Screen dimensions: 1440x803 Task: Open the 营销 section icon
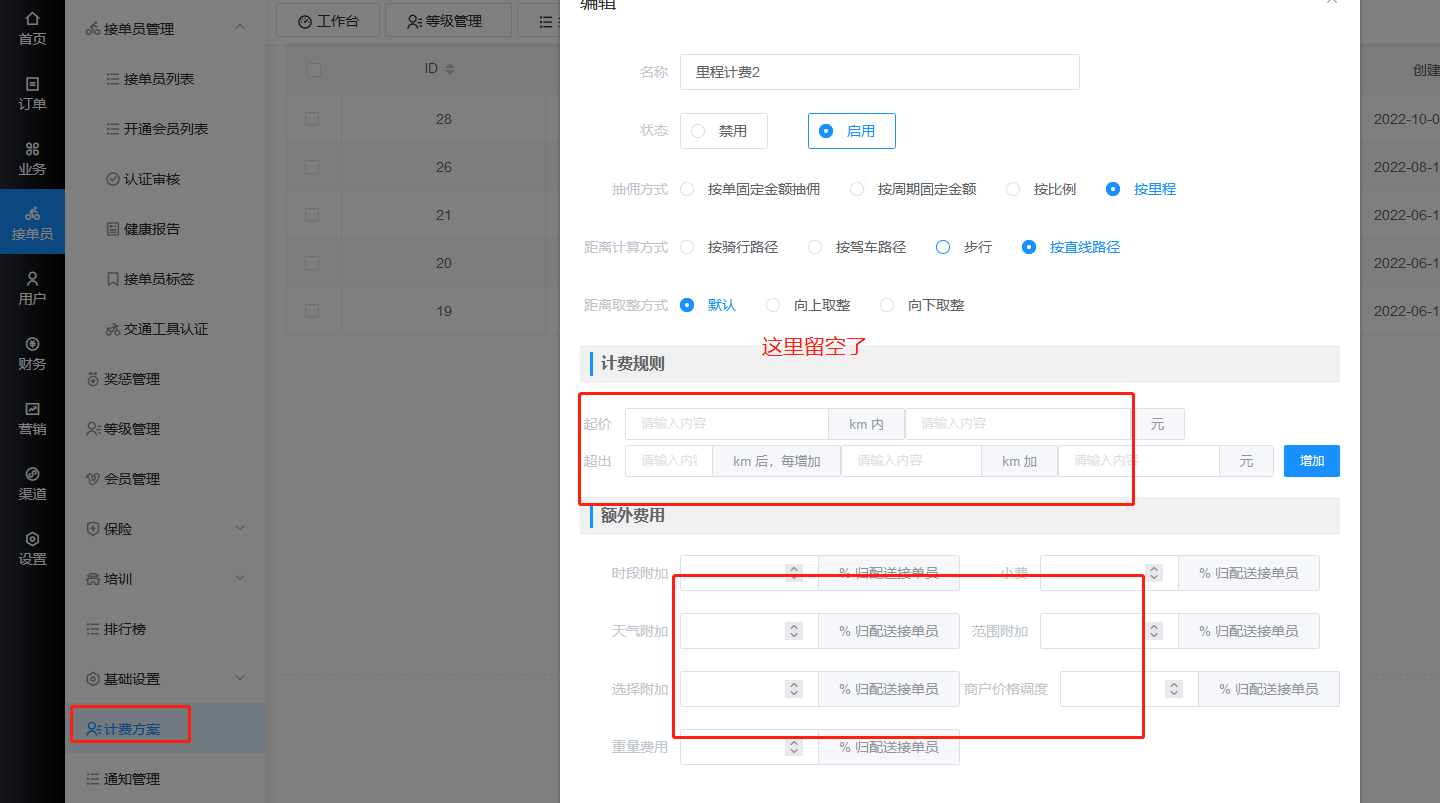pyautogui.click(x=32, y=409)
